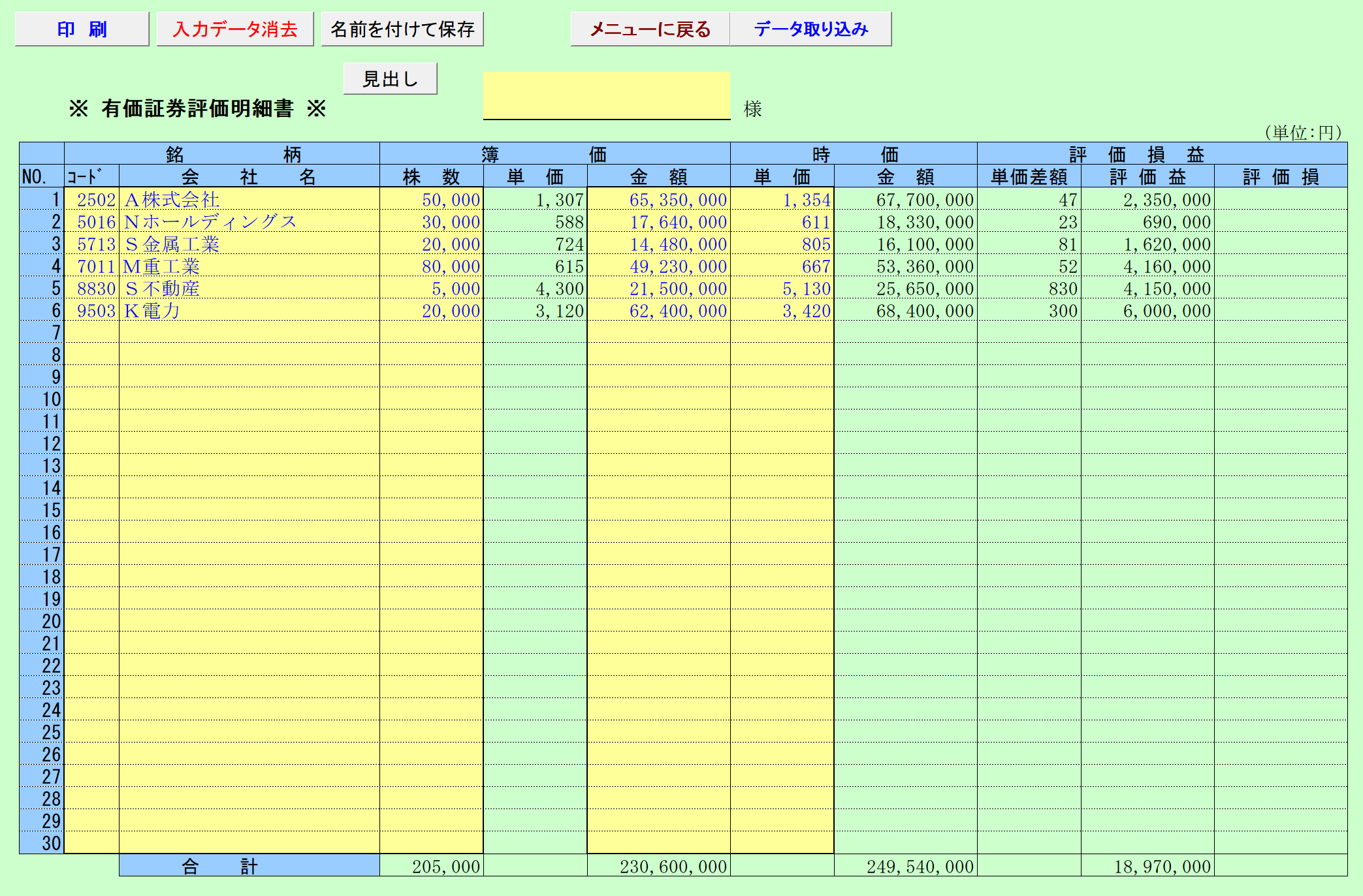This screenshot has width=1363, height=896.
Task: Select unit price difference 830
Action: coord(1029,288)
